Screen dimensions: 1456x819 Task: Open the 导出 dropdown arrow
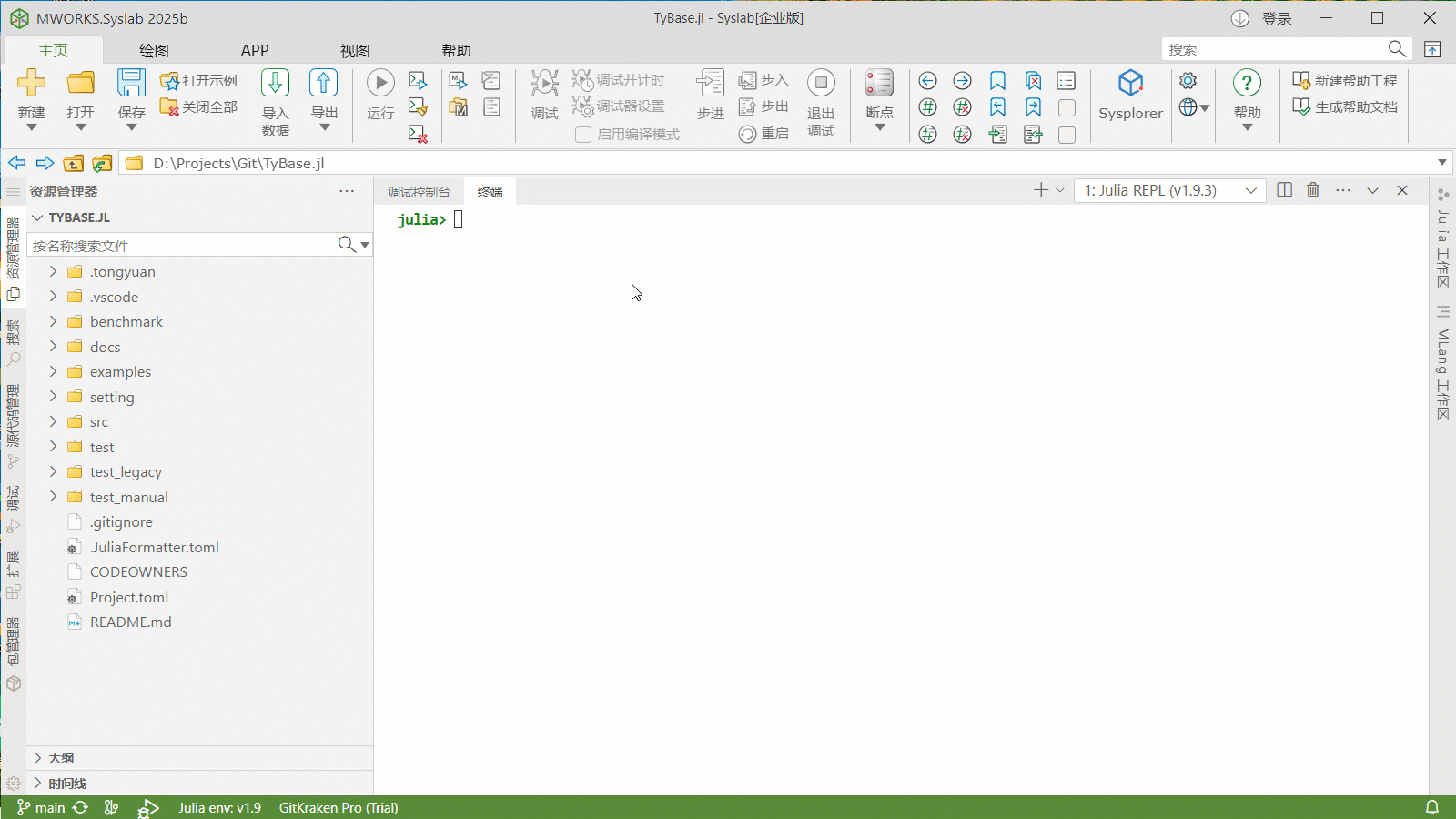point(324,128)
